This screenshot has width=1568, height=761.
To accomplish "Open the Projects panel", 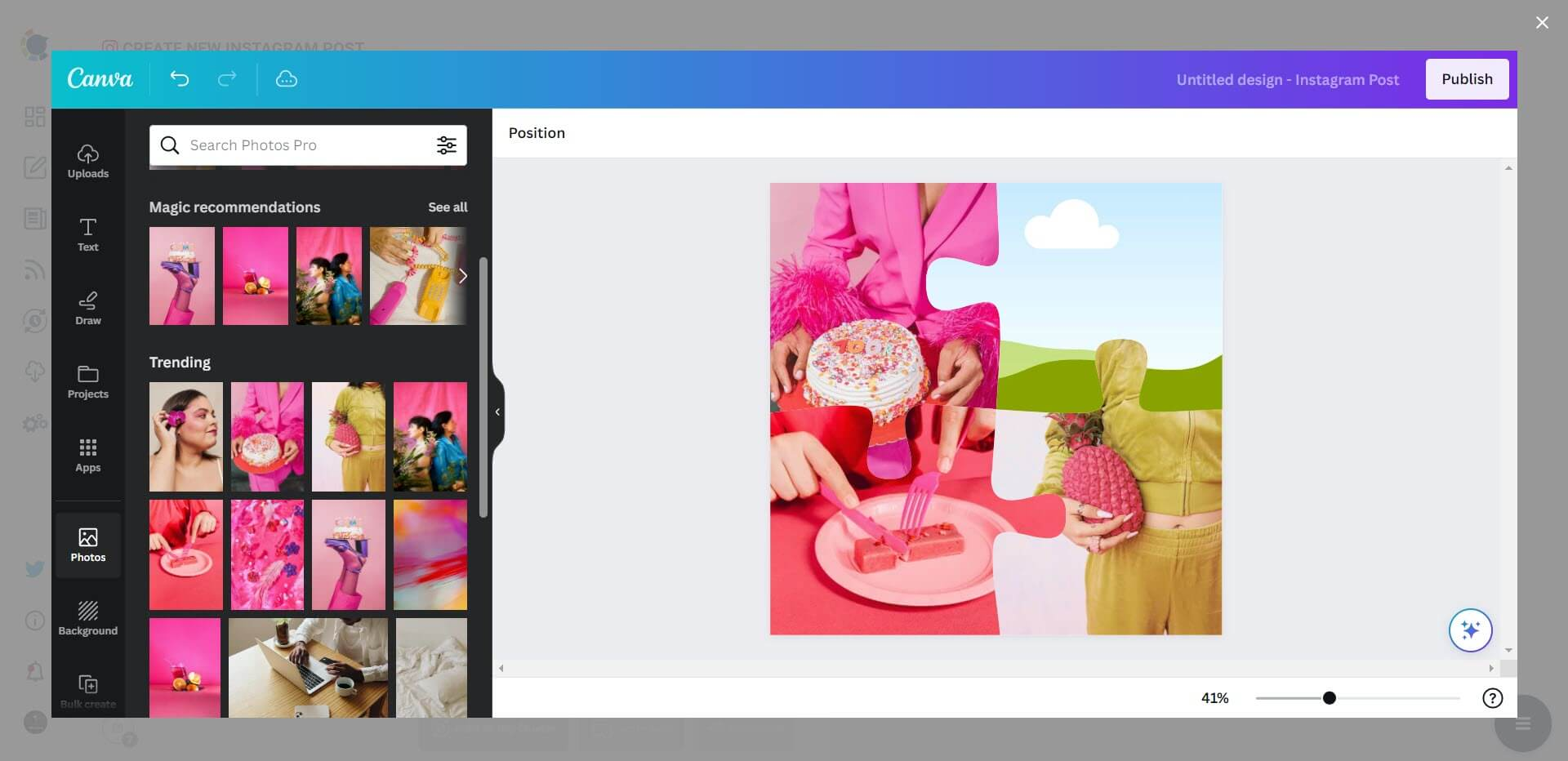I will tap(87, 381).
